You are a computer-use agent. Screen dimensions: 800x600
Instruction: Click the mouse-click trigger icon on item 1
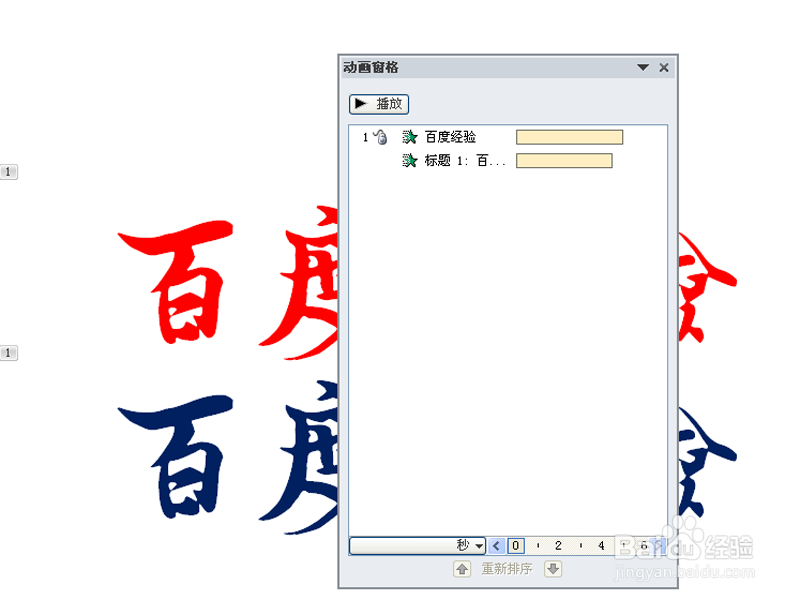381,137
